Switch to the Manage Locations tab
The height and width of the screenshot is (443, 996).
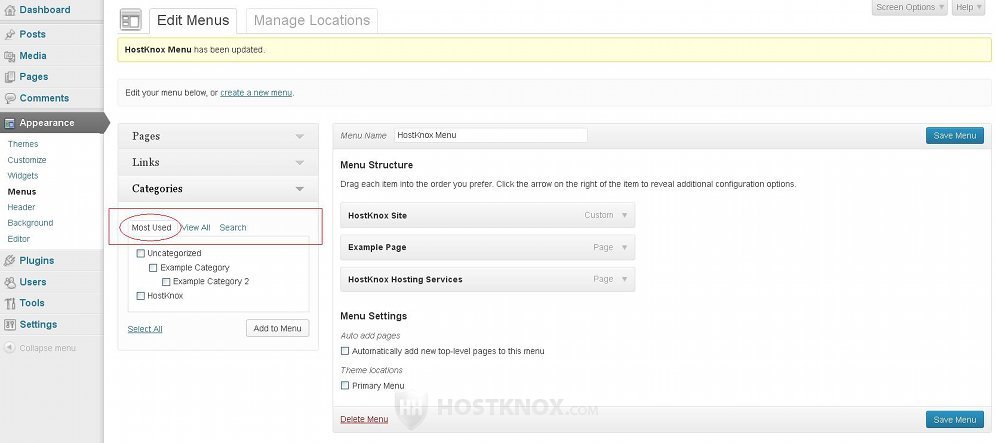pyautogui.click(x=312, y=20)
